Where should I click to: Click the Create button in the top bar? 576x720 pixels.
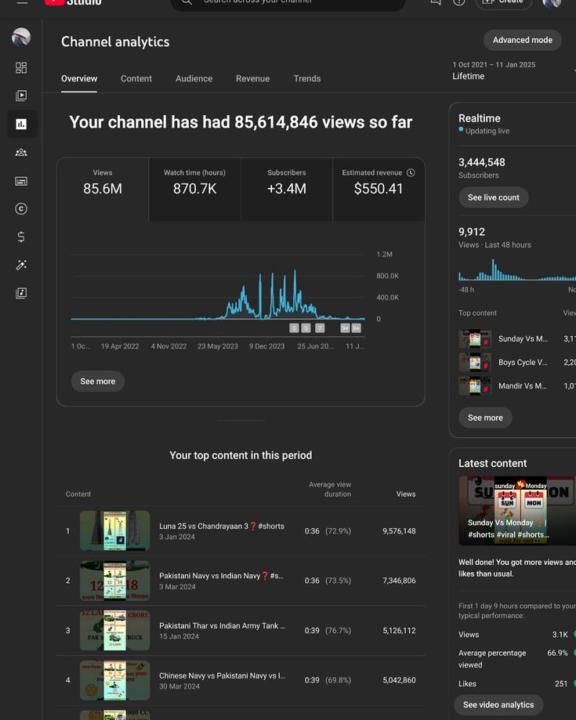tap(503, 3)
